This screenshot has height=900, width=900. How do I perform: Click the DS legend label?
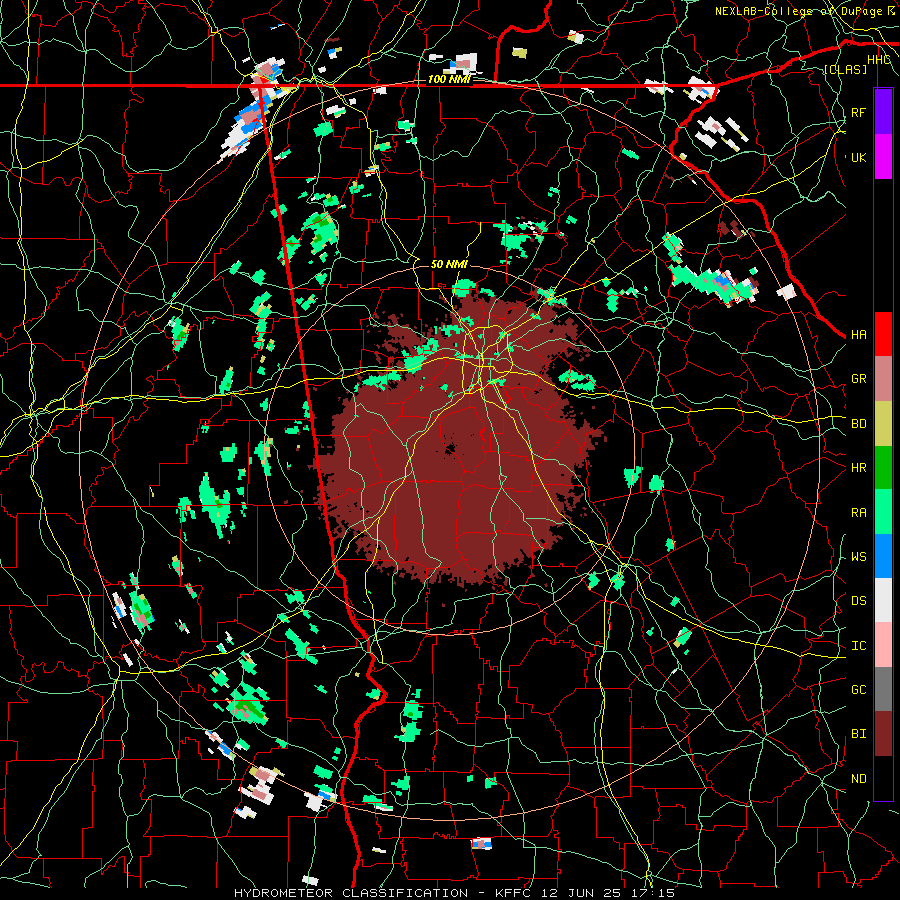tap(859, 601)
